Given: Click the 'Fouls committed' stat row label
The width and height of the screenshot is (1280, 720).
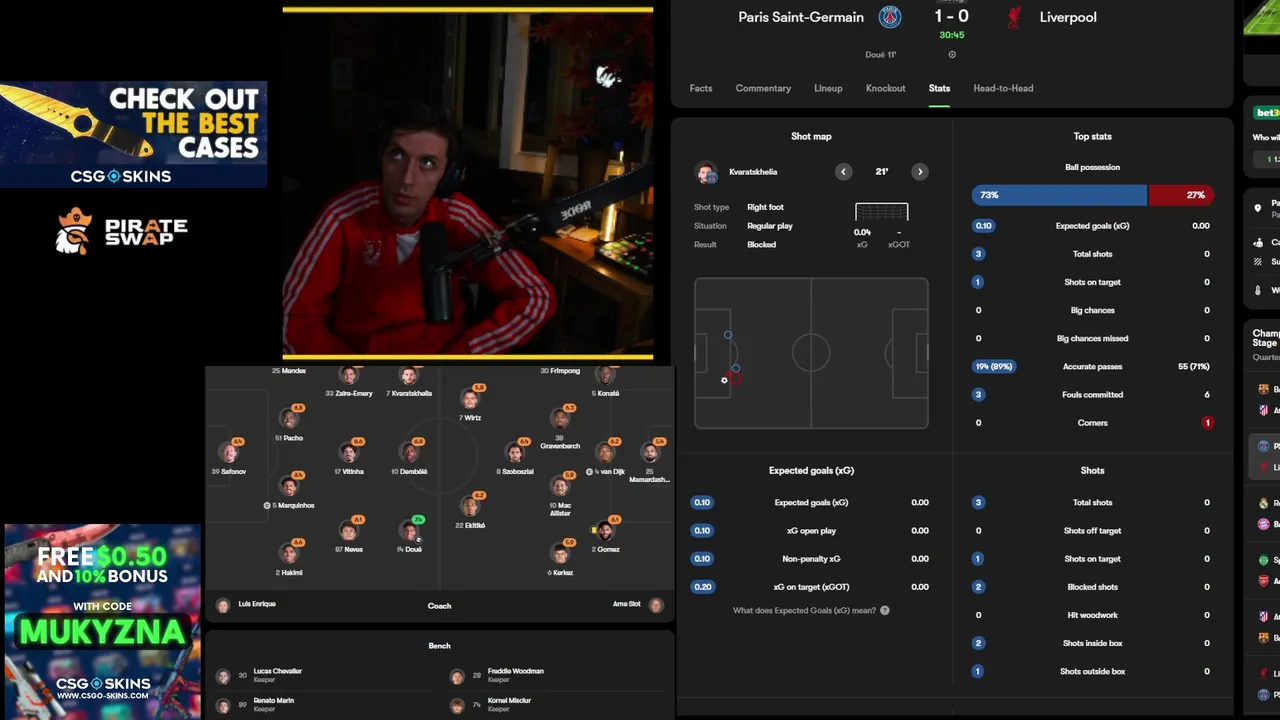Looking at the screenshot, I should click(1092, 395).
